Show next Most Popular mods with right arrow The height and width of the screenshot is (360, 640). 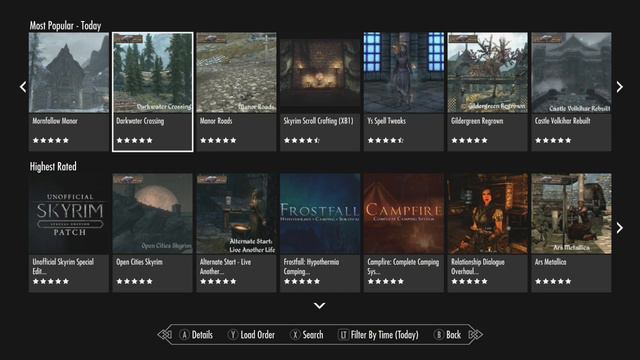[x=620, y=87]
